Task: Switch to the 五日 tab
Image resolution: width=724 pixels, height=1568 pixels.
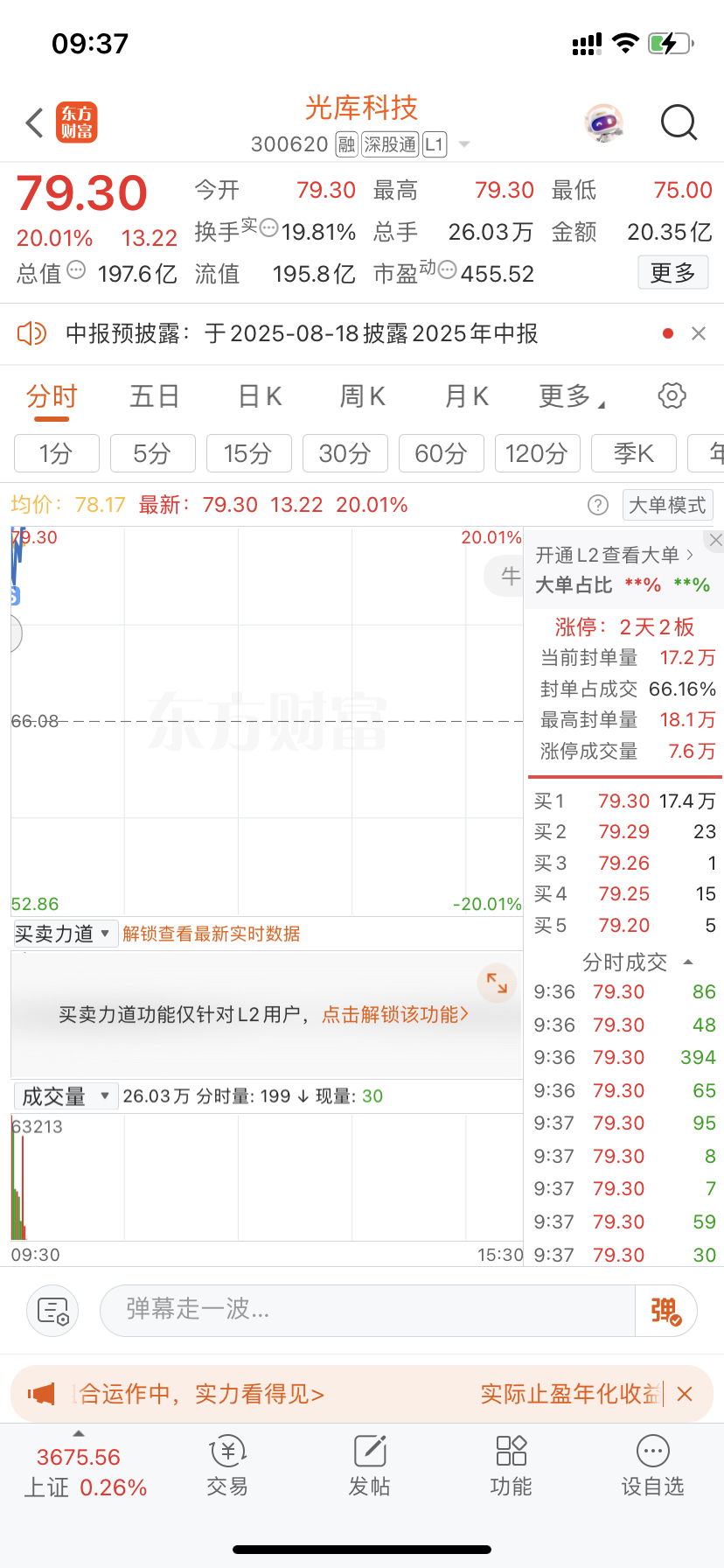Action: pos(155,397)
